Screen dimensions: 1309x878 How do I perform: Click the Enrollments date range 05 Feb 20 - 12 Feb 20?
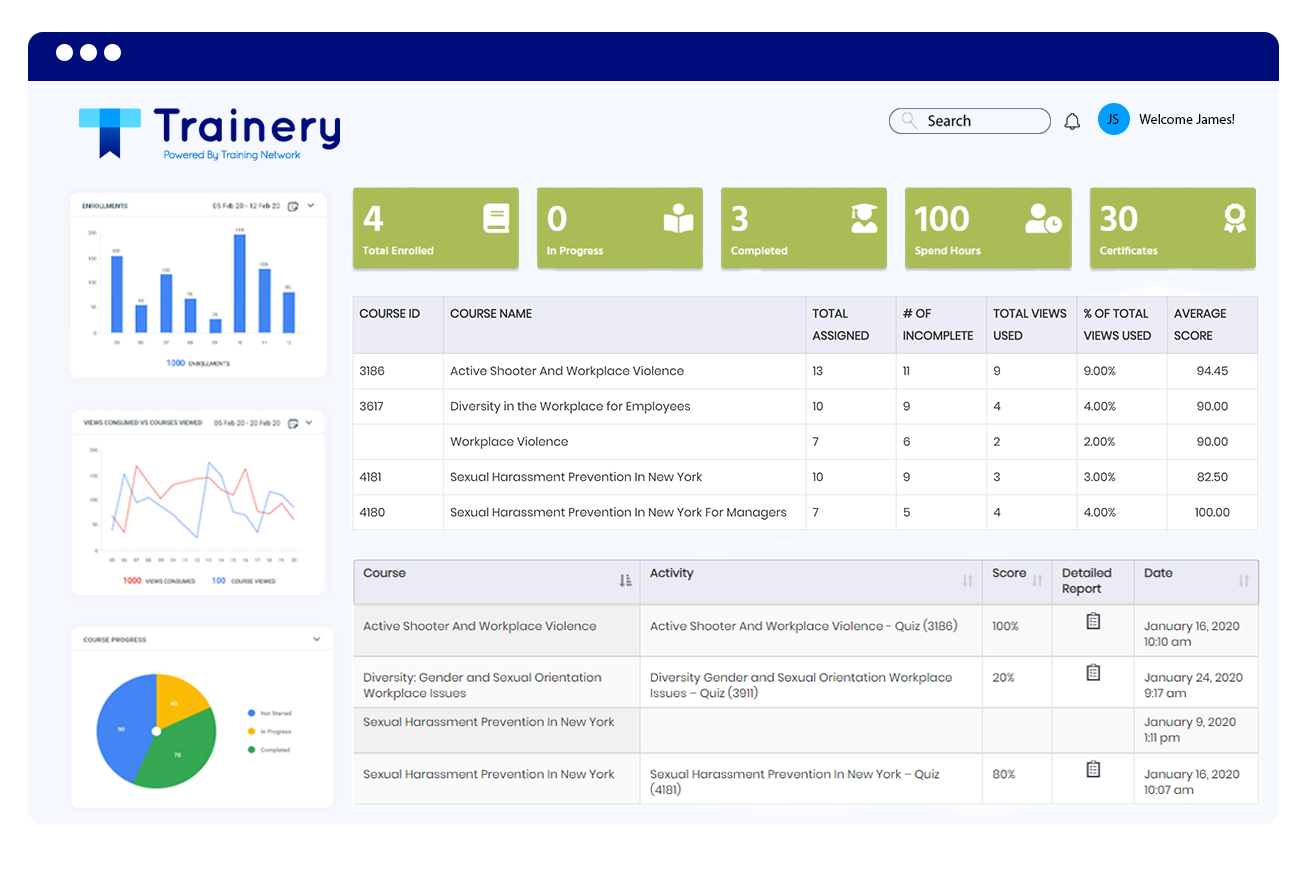(x=247, y=206)
